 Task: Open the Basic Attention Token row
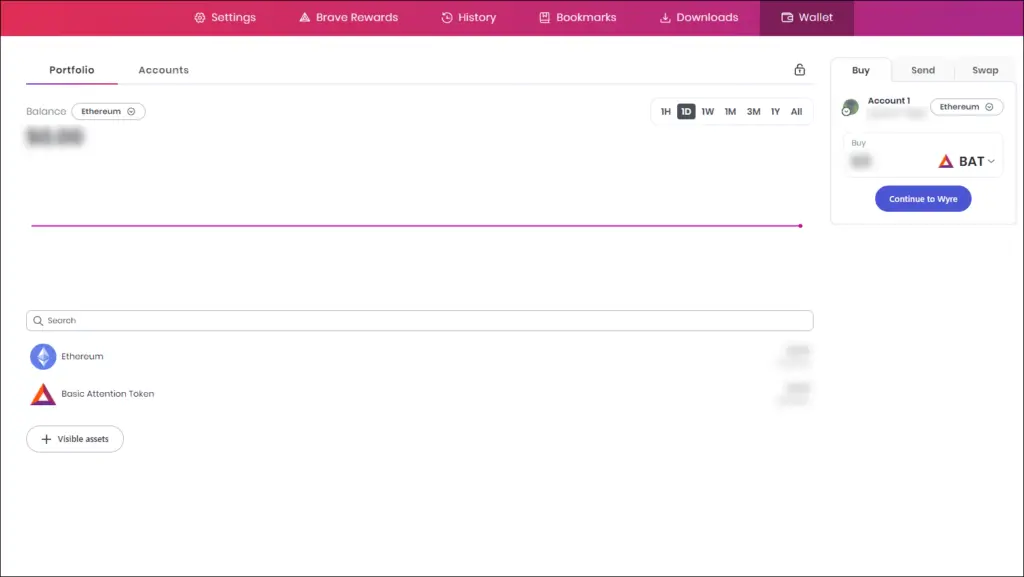[x=420, y=394]
